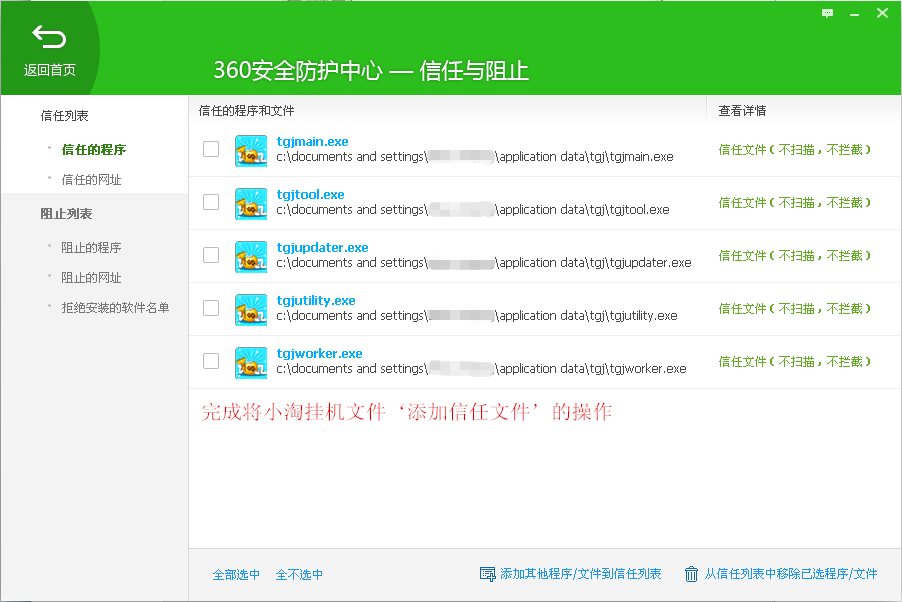Open the feedback speech bubble icon

(x=827, y=13)
